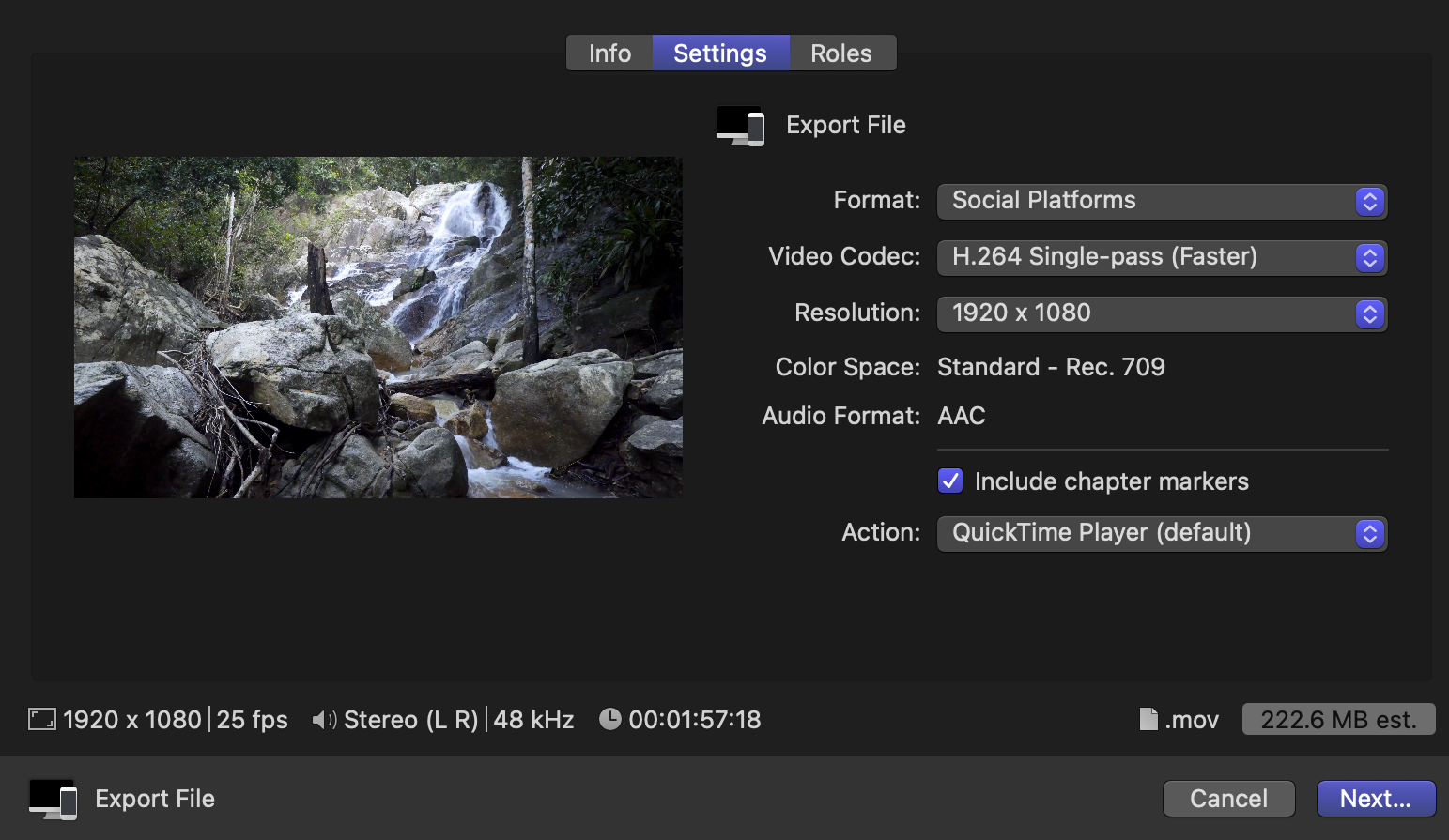Open the Video Codec dropdown
The height and width of the screenshot is (840, 1449).
[1162, 257]
